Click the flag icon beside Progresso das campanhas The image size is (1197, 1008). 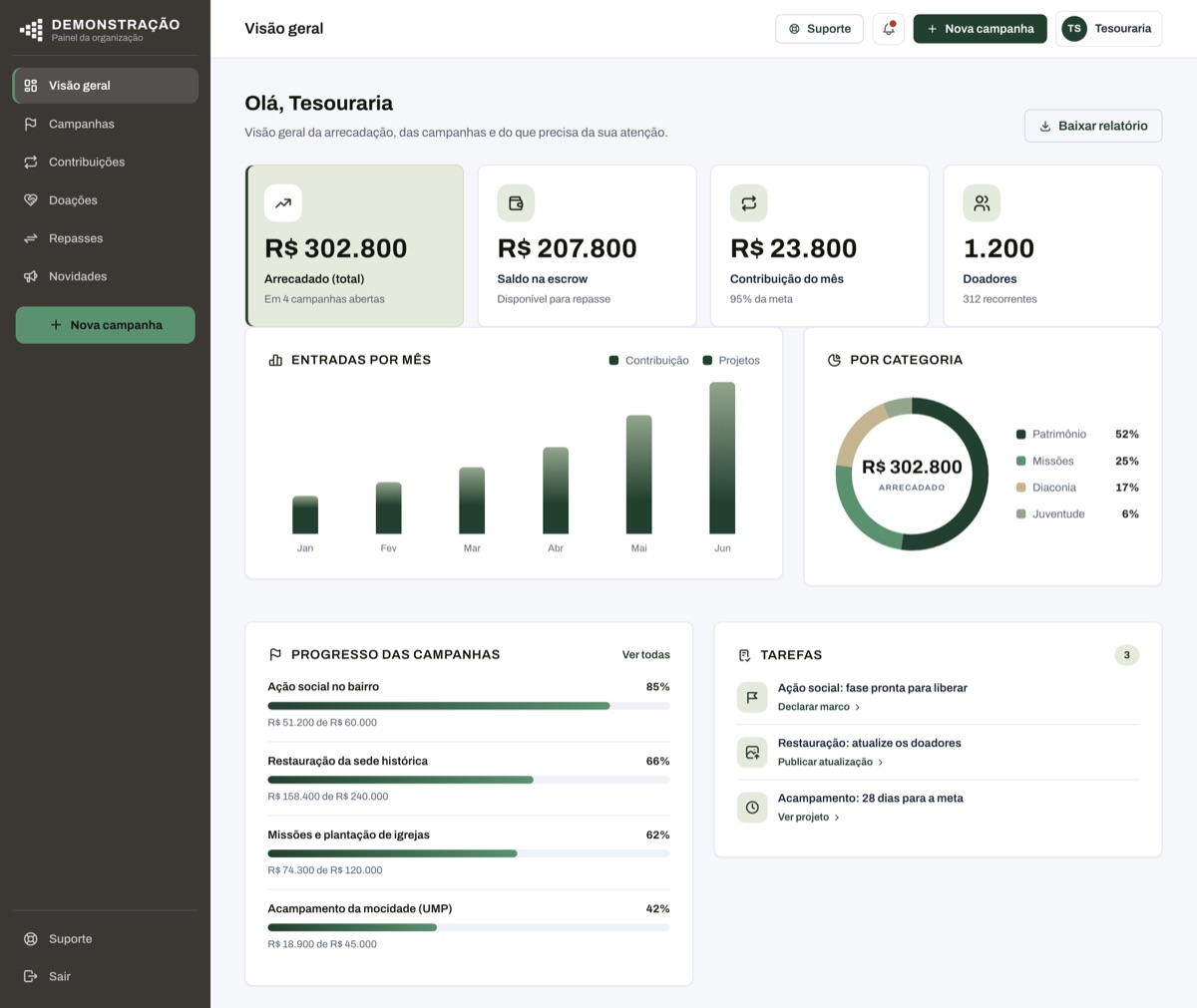275,655
